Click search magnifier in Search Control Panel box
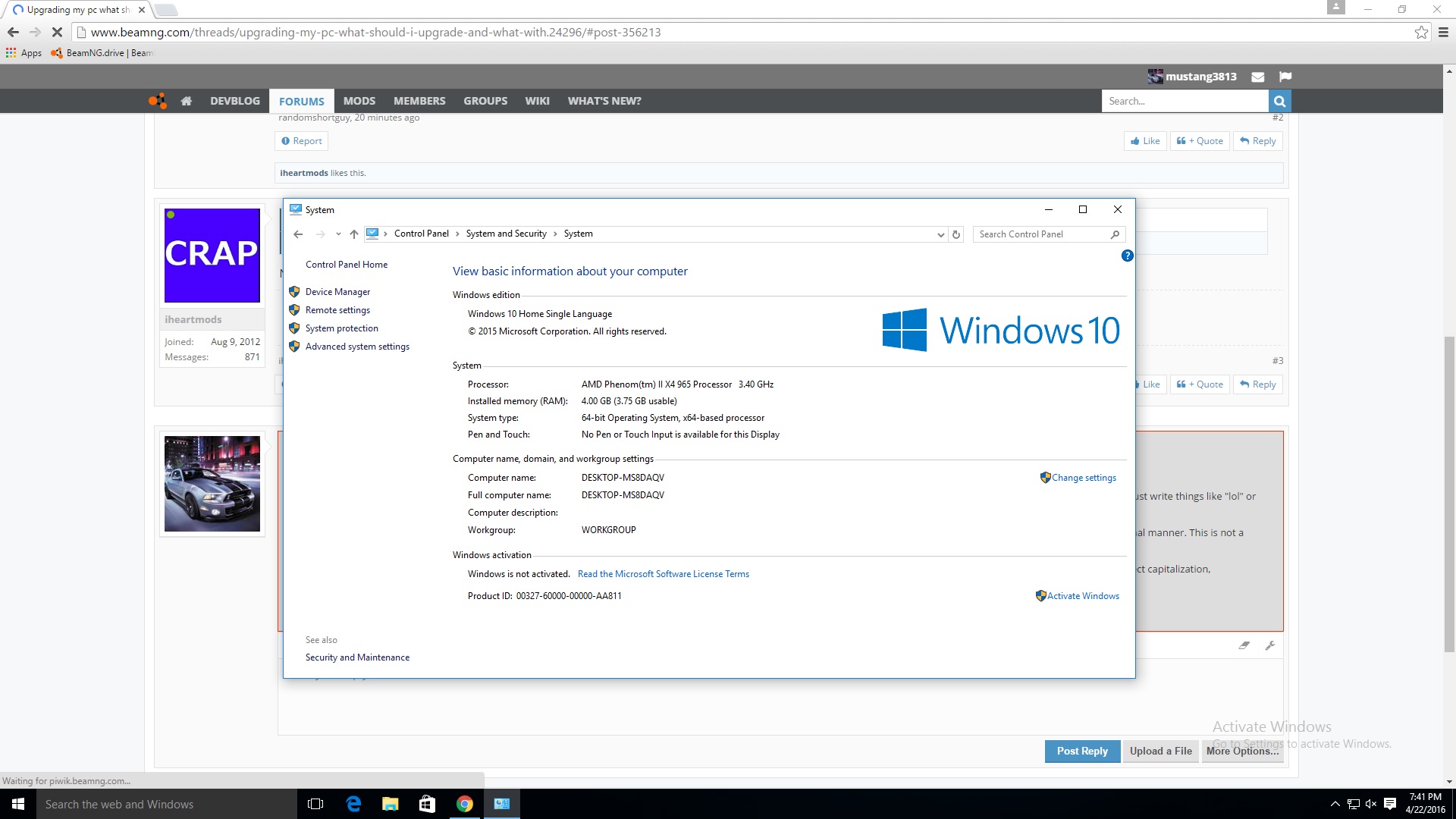The image size is (1456, 819). click(1115, 234)
